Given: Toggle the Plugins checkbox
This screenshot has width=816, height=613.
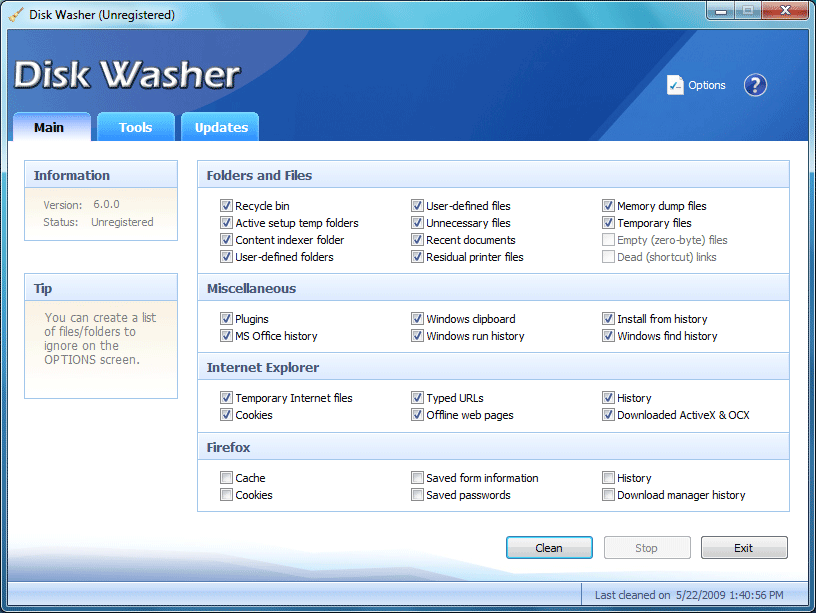Looking at the screenshot, I should (x=226, y=318).
